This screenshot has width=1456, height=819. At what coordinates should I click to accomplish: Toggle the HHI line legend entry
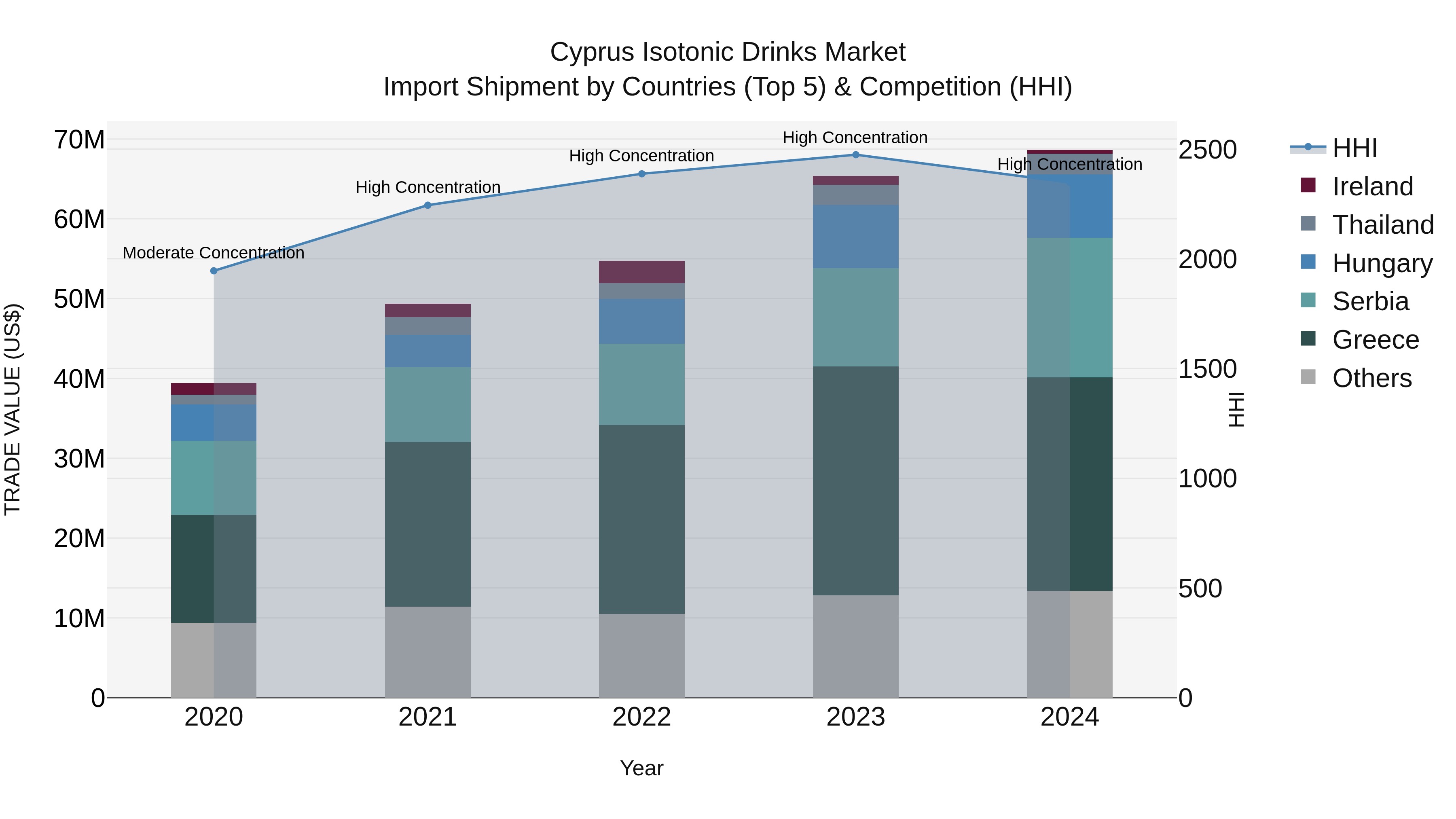(x=1334, y=148)
